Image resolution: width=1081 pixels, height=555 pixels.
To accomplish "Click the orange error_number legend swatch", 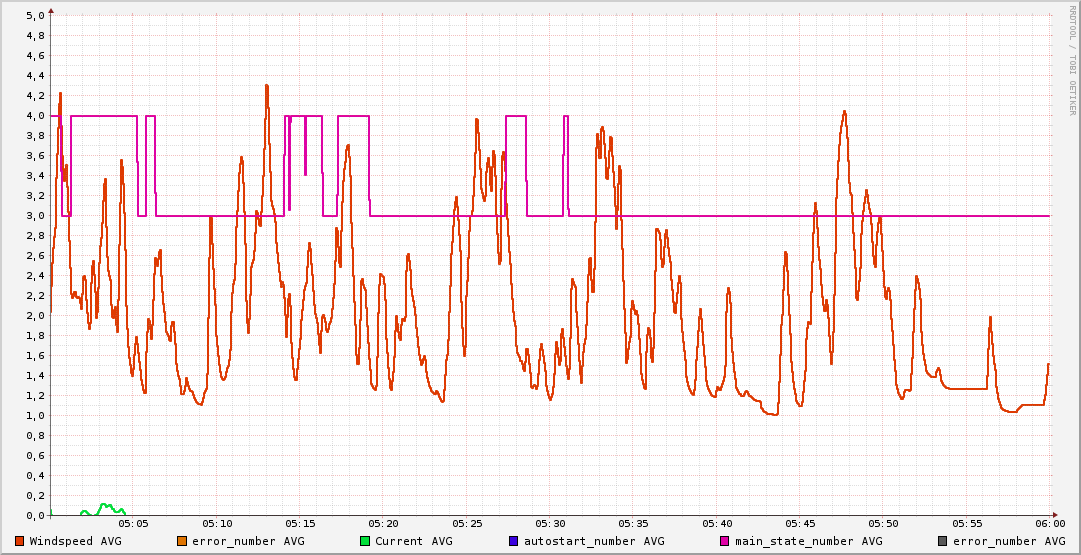I will click(182, 541).
